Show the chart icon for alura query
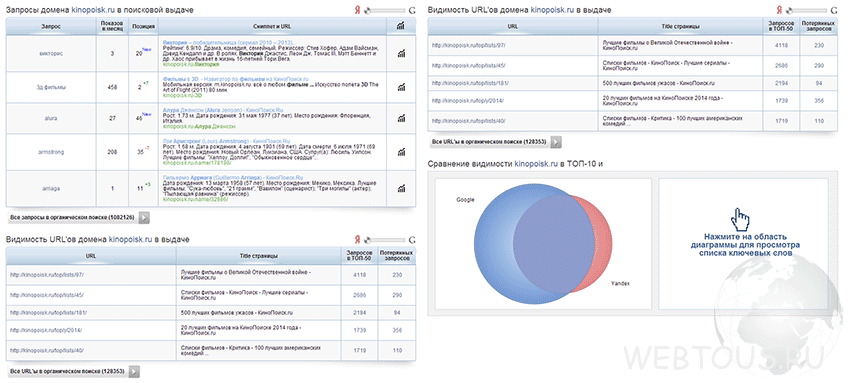Screen dimensions: 850x383 click(401, 119)
